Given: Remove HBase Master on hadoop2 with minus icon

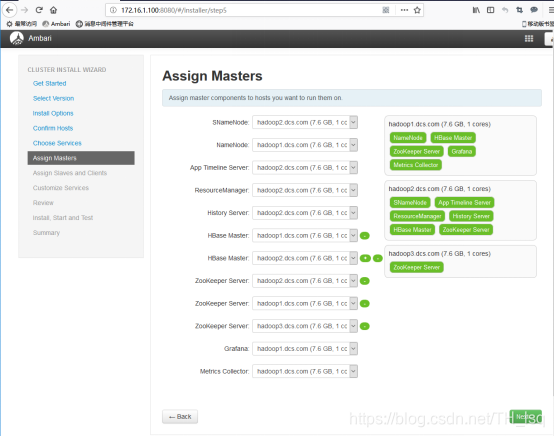Looking at the screenshot, I should 378,258.
